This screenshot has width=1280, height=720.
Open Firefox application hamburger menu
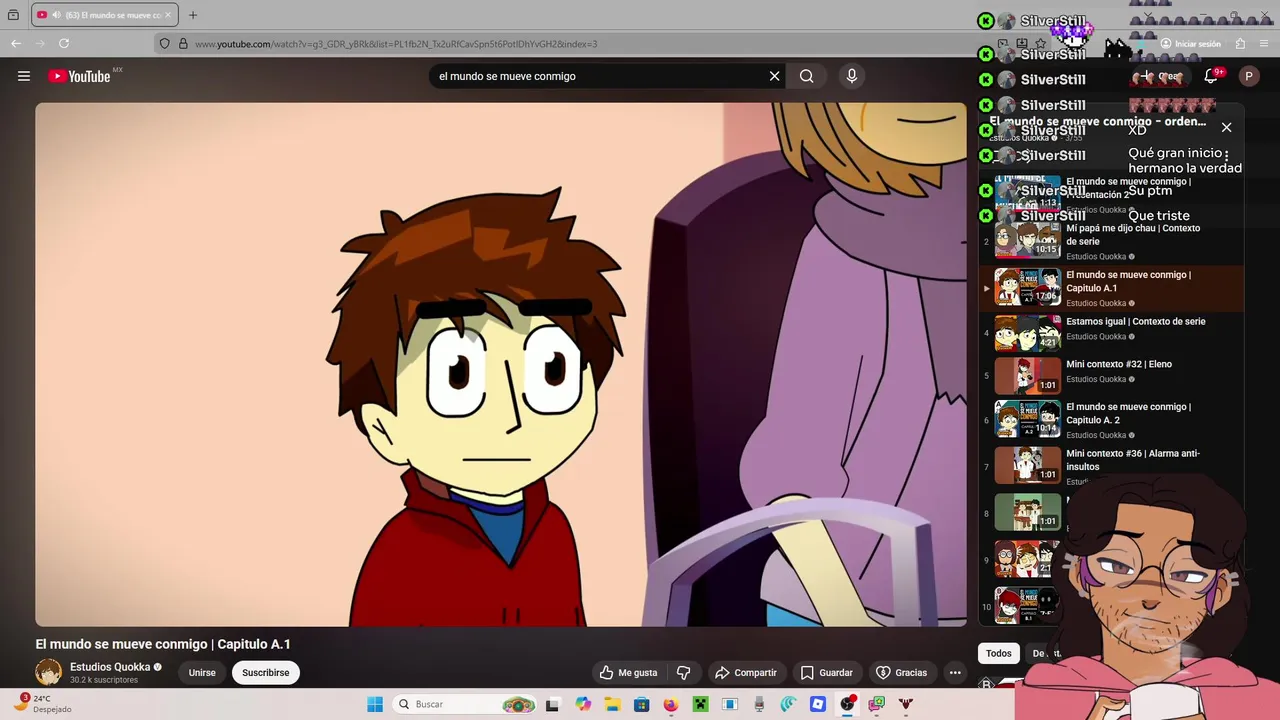coord(1265,44)
